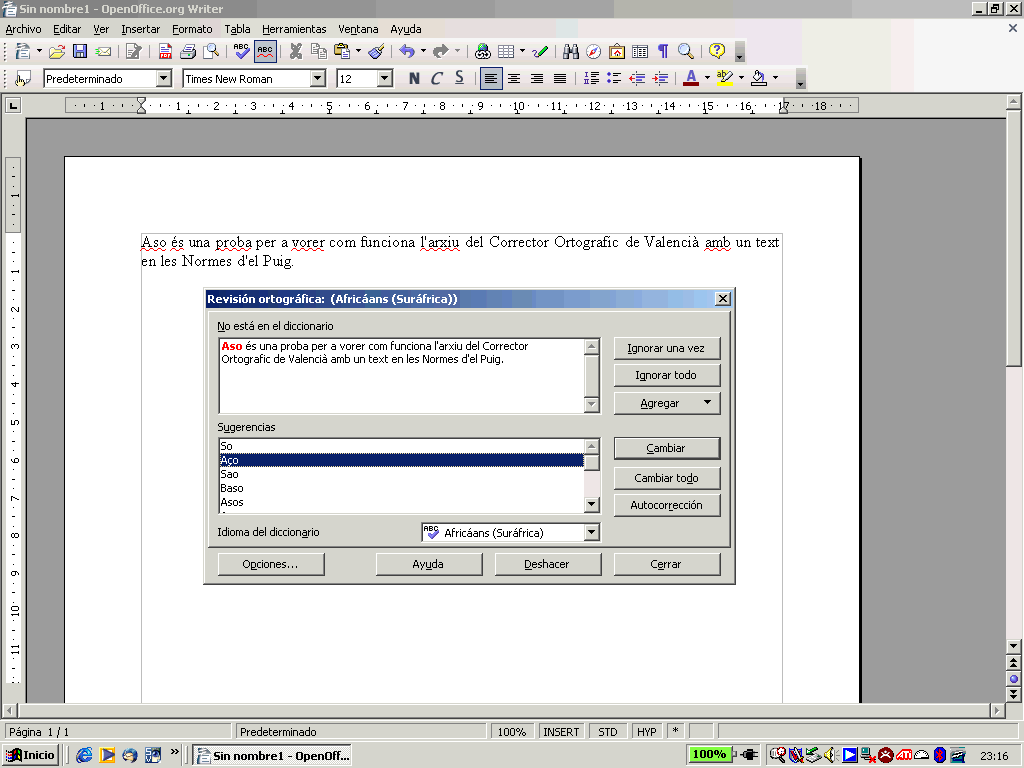Click the decrease indent icon
Image resolution: width=1024 pixels, height=768 pixels.
(x=637, y=79)
